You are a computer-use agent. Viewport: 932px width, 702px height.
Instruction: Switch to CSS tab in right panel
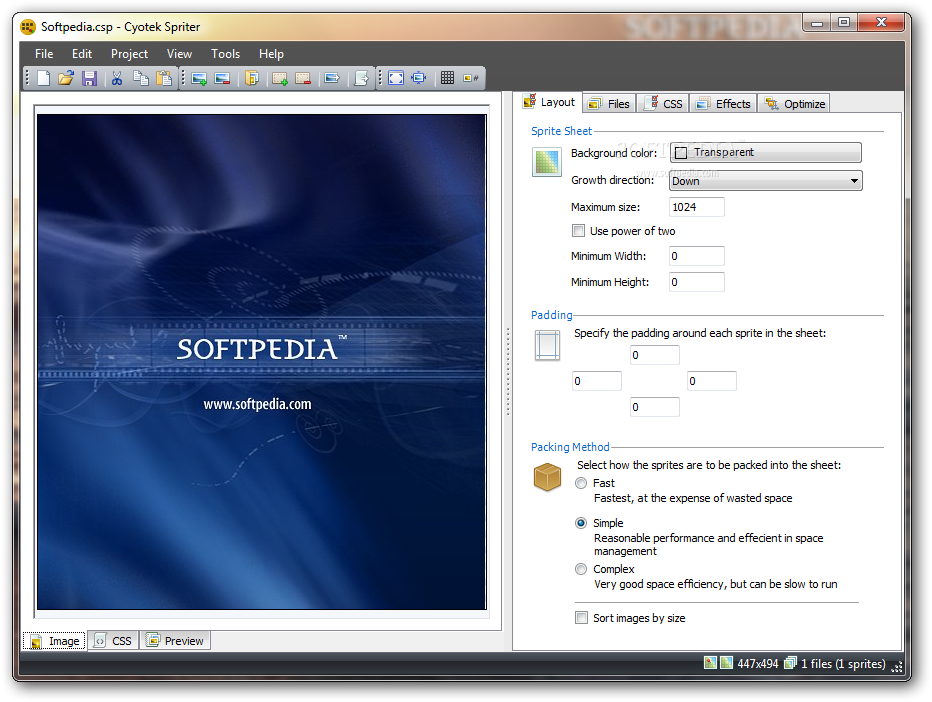(x=663, y=104)
